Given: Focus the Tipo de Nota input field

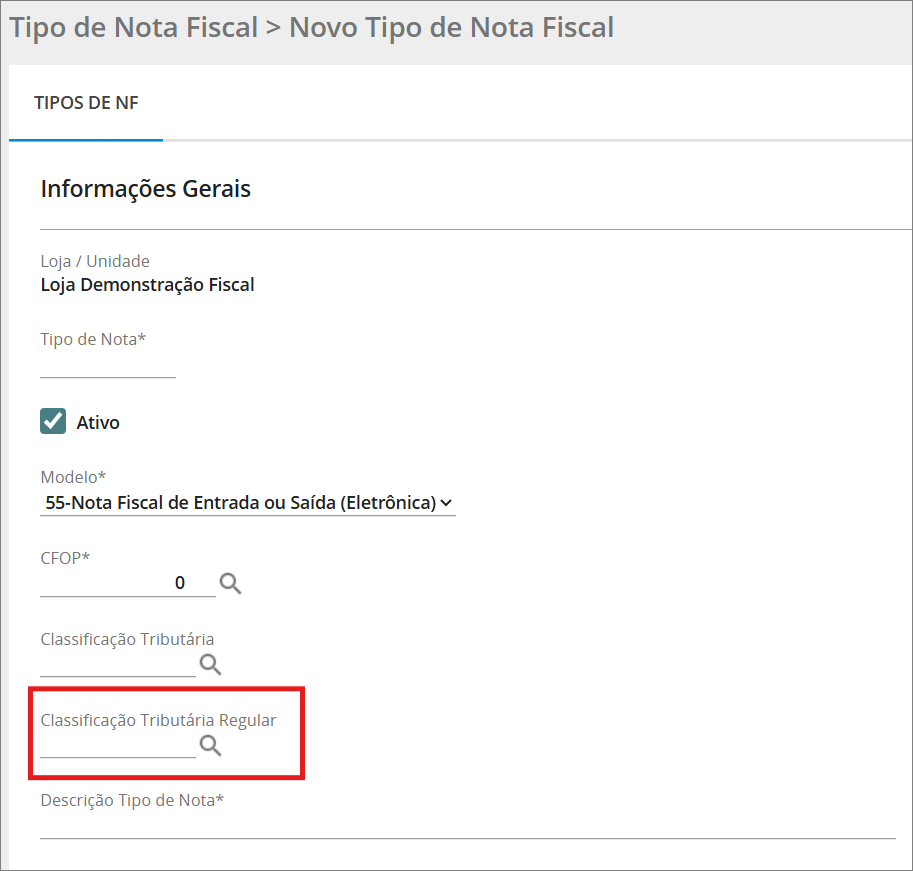Looking at the screenshot, I should pos(108,365).
